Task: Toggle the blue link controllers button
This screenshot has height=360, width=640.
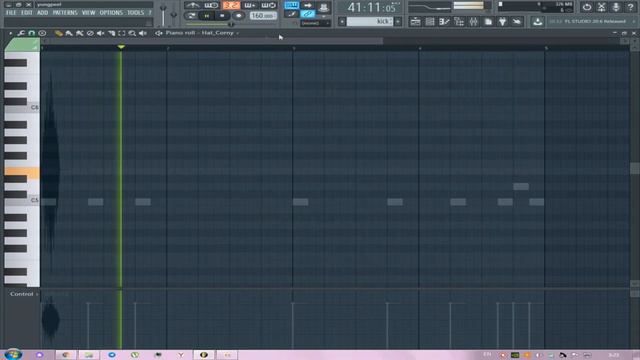Action: (308, 14)
